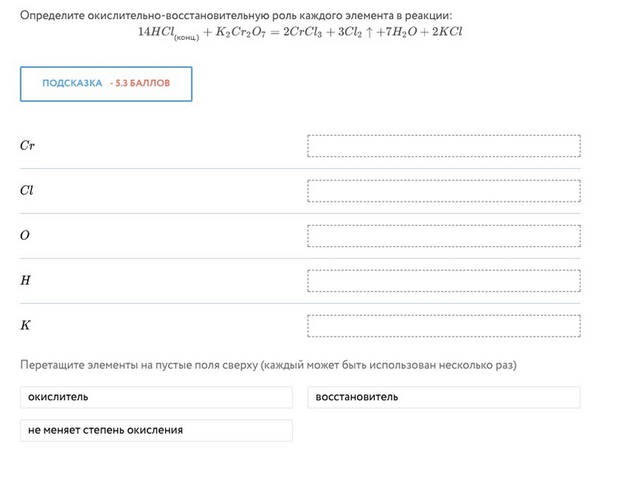Select the empty drop field for K
The height and width of the screenshot is (480, 638).
pyautogui.click(x=444, y=326)
